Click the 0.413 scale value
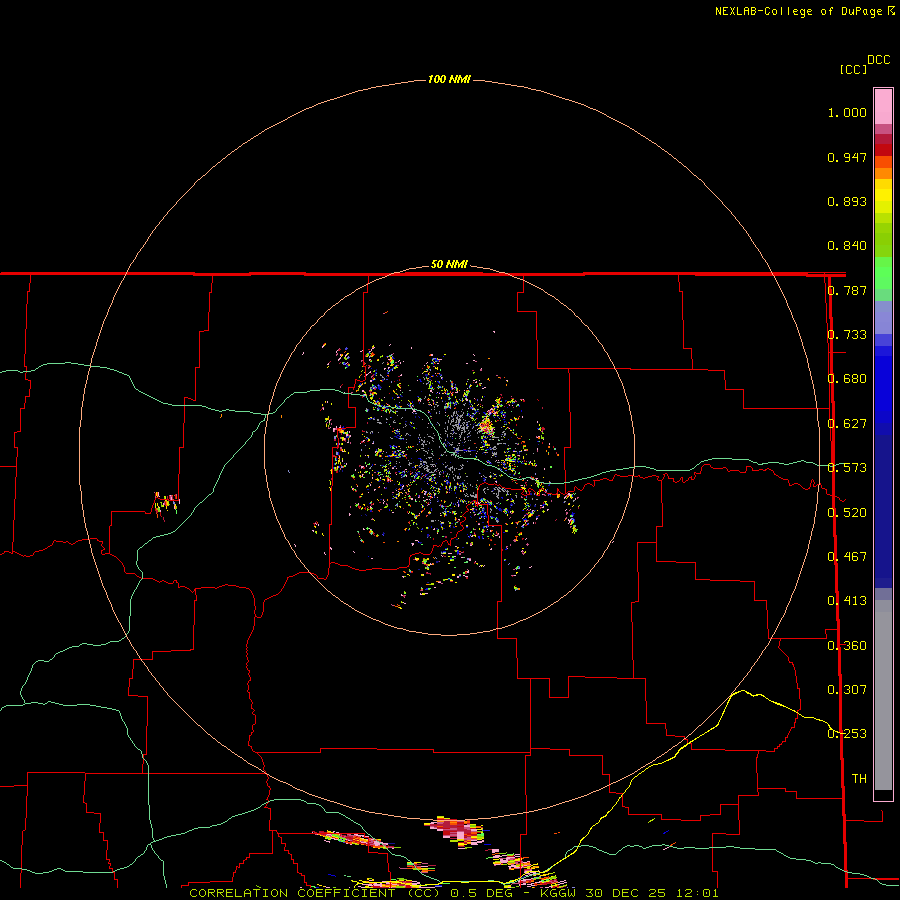Image resolution: width=900 pixels, height=900 pixels. pyautogui.click(x=847, y=601)
